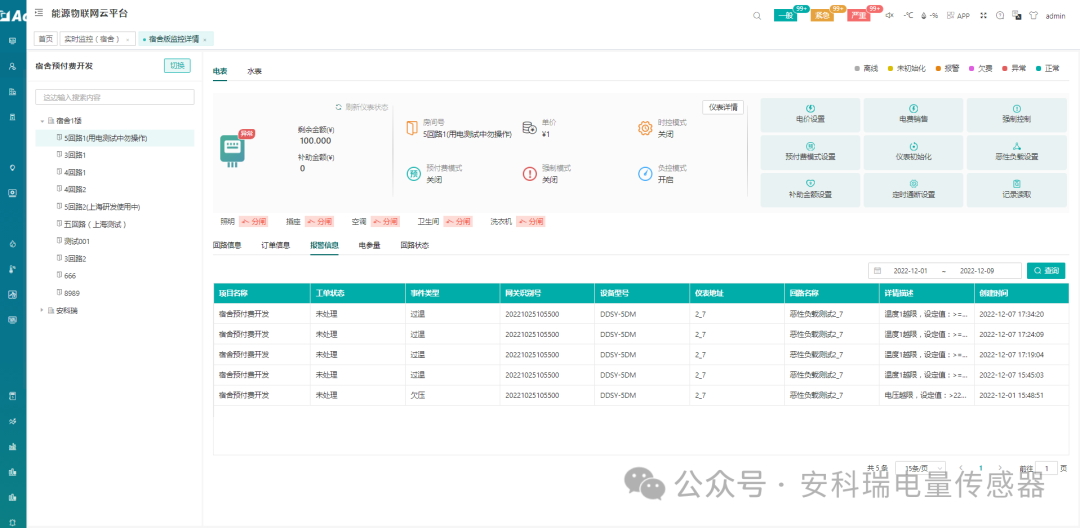Click the 查询 search button
Viewport: 1080px width, 528px height.
1046,271
